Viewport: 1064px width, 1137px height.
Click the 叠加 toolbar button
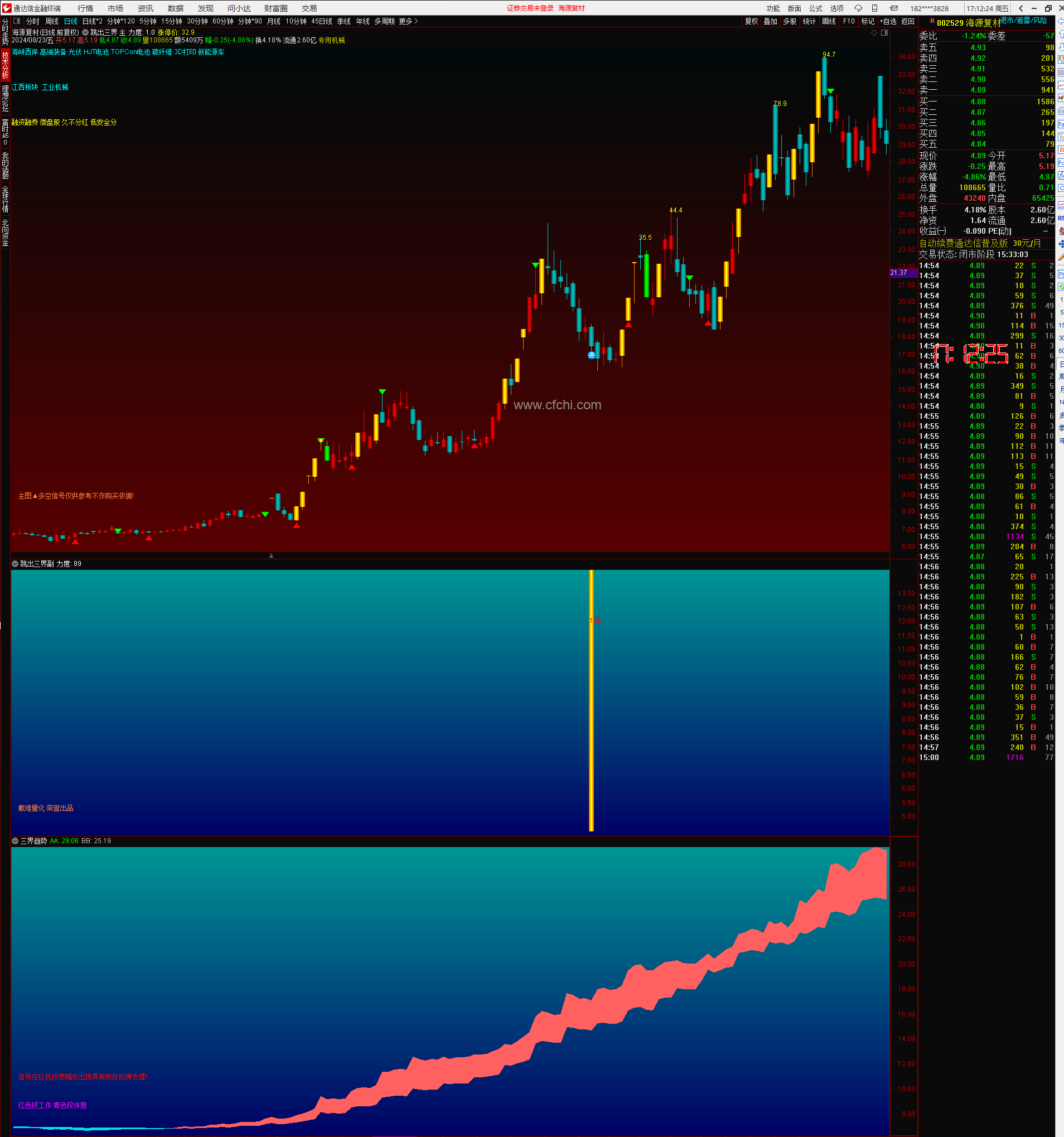771,21
